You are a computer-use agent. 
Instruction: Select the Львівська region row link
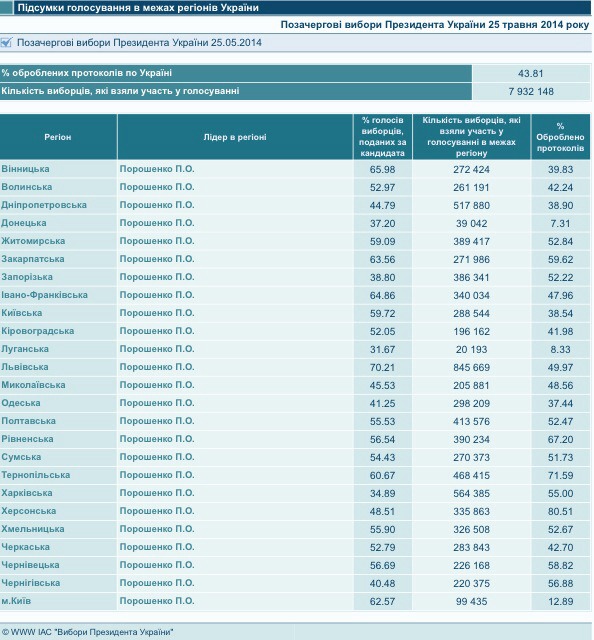click(x=25, y=367)
